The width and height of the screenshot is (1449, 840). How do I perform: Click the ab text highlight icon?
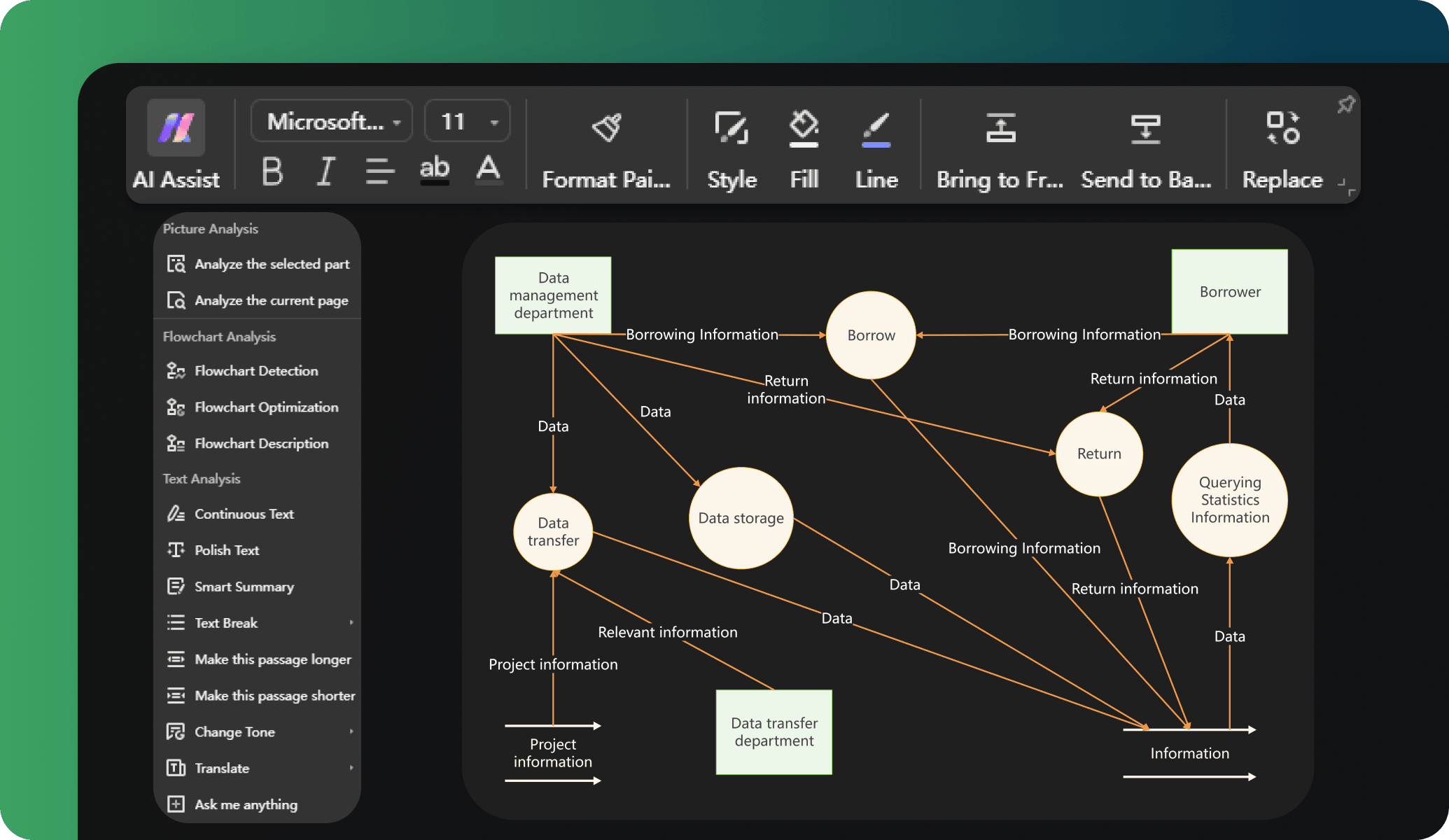tap(435, 170)
